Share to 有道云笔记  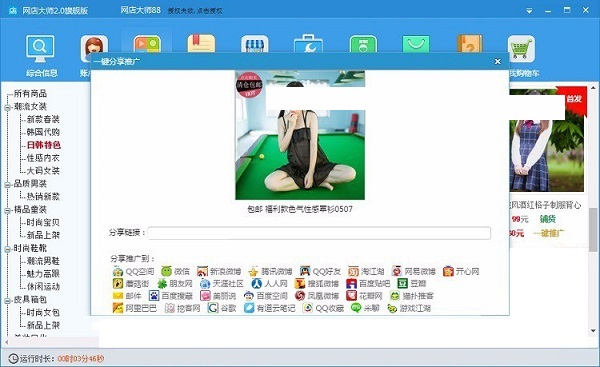click(x=269, y=308)
